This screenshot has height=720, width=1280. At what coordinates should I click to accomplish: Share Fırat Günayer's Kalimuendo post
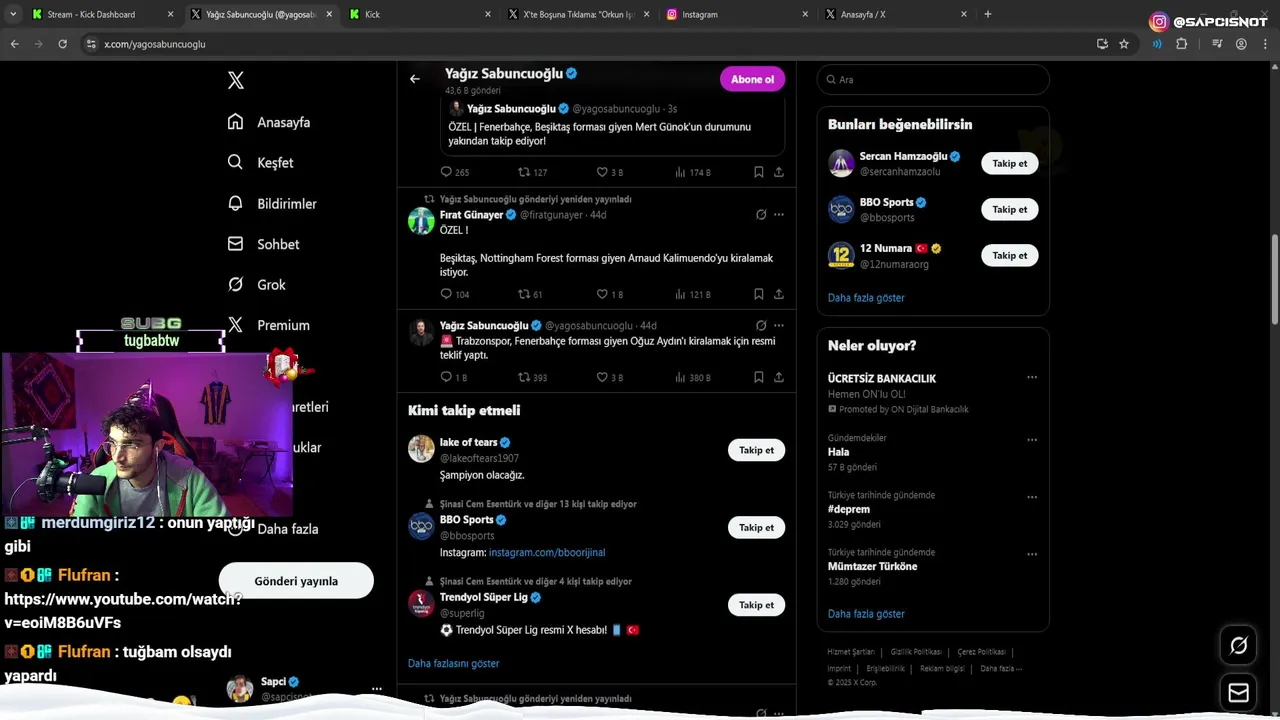coord(778,294)
